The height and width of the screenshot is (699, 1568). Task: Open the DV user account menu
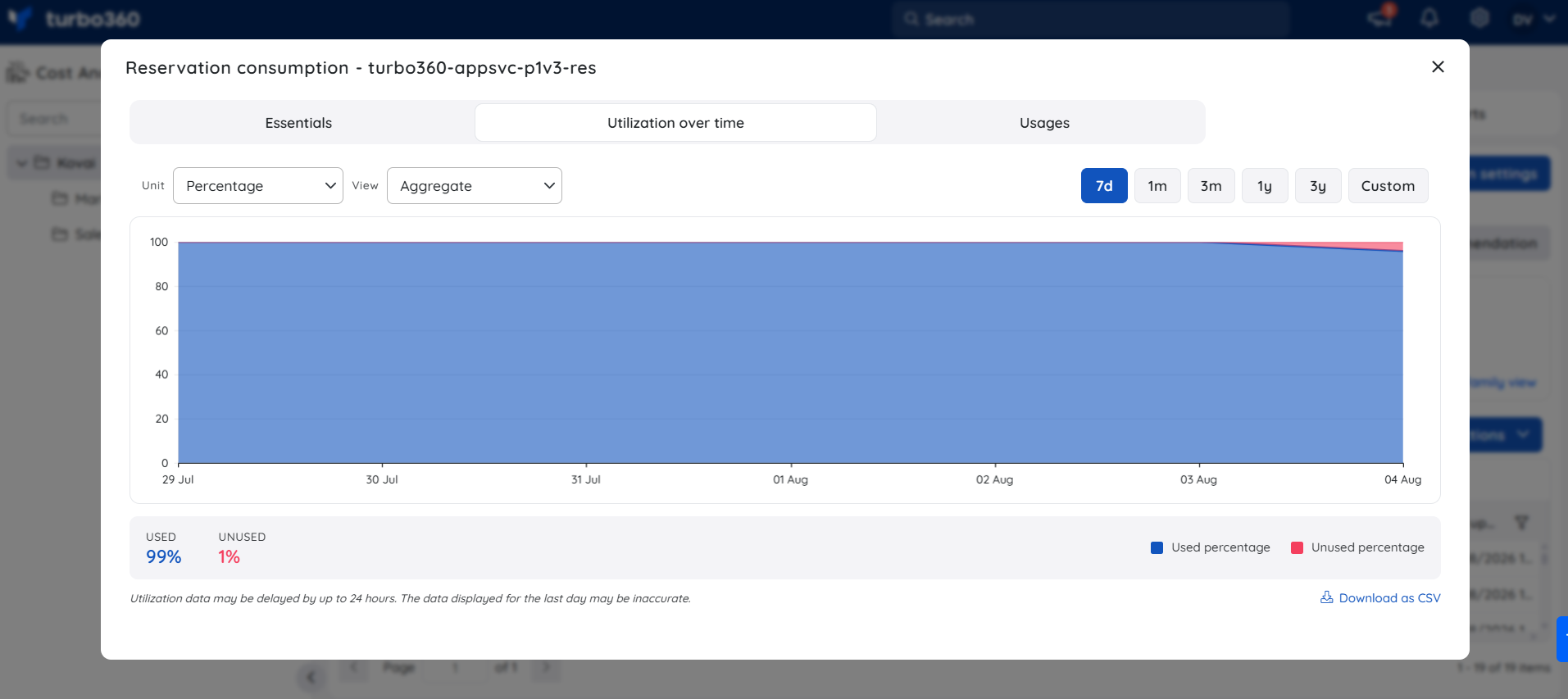tap(1533, 19)
